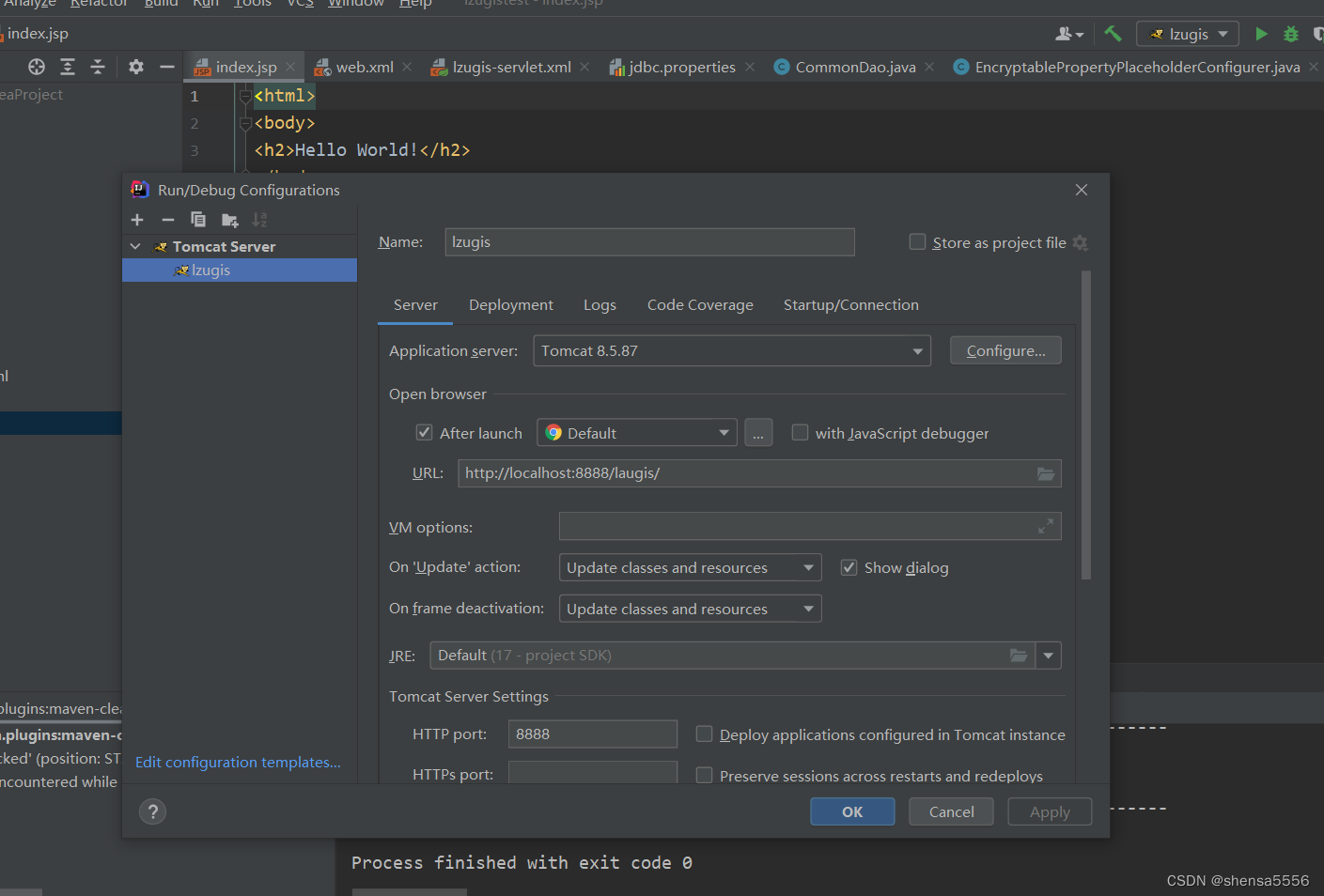
Task: Open JRE dropdown arrow
Action: coord(1049,656)
